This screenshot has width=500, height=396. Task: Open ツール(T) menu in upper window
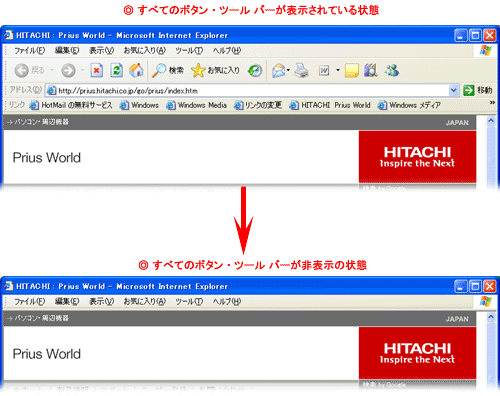tap(189, 51)
